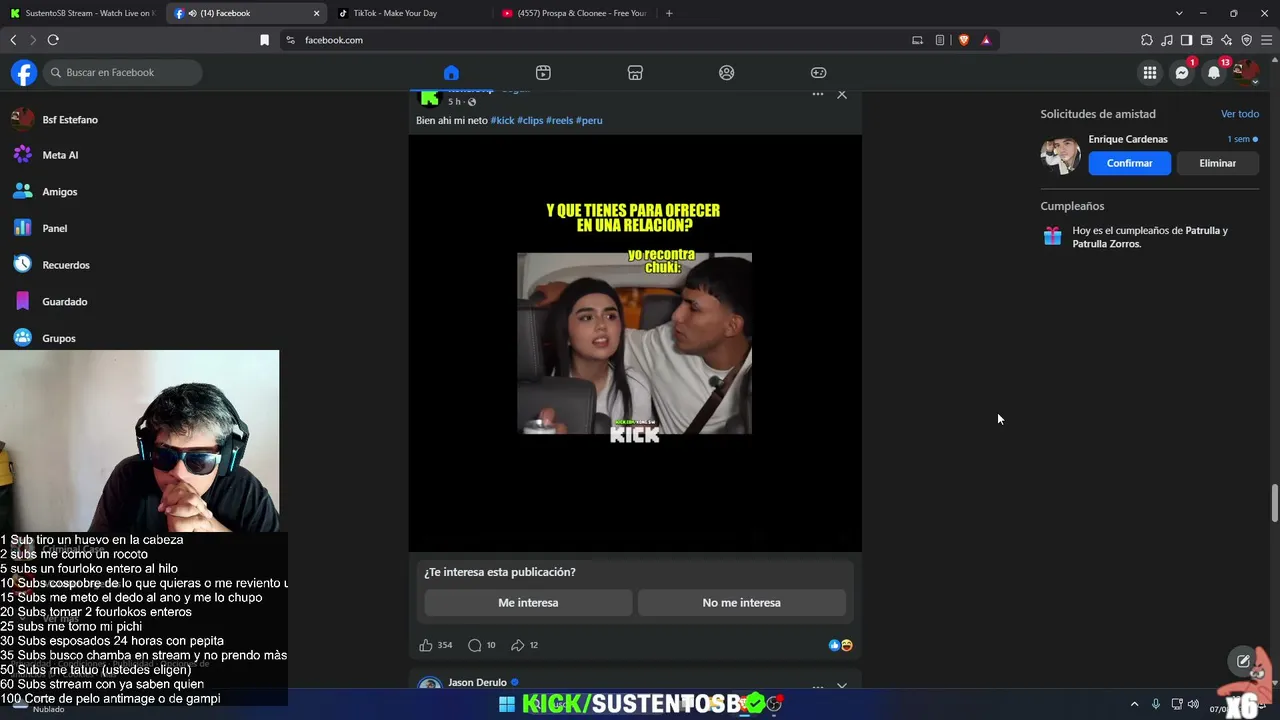The width and height of the screenshot is (1280, 720).
Task: Open Patrulla's birthday profile link
Action: pyautogui.click(x=1203, y=230)
